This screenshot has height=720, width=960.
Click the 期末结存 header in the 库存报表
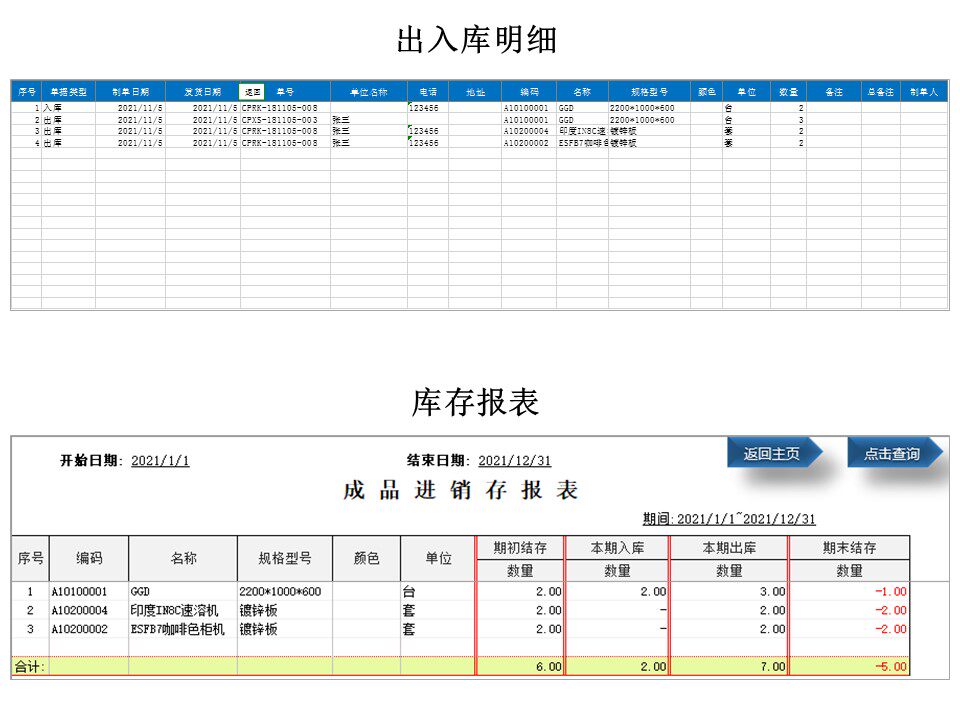click(849, 548)
